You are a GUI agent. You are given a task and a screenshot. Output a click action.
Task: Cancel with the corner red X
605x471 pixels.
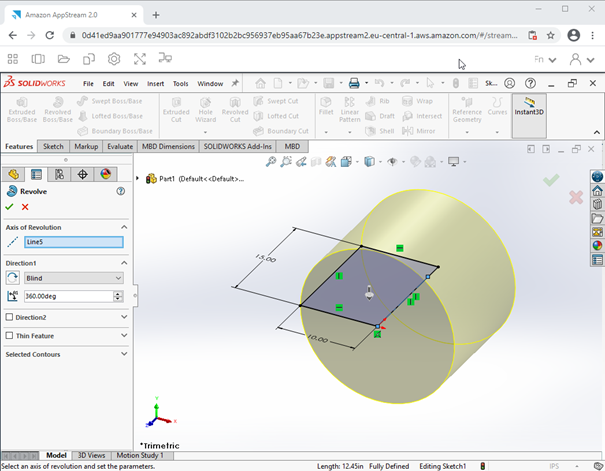pos(576,197)
